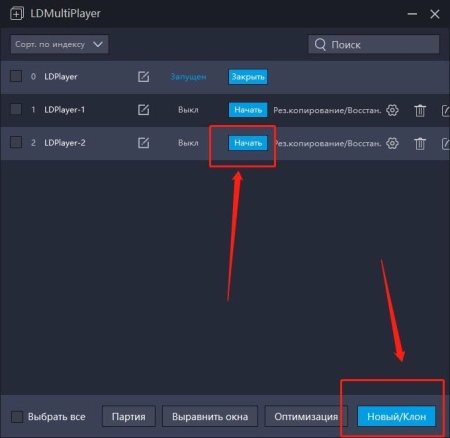Select the LDPlayer-2 checkbox
The image size is (450, 438).
click(16, 142)
